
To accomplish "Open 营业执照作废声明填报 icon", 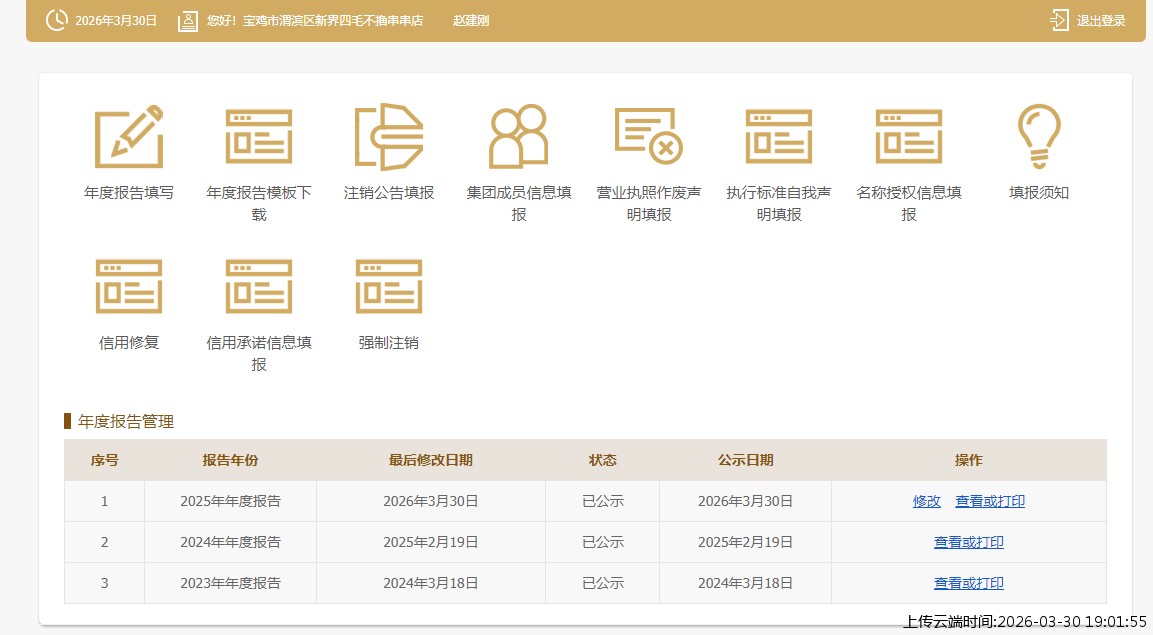I will coord(648,137).
